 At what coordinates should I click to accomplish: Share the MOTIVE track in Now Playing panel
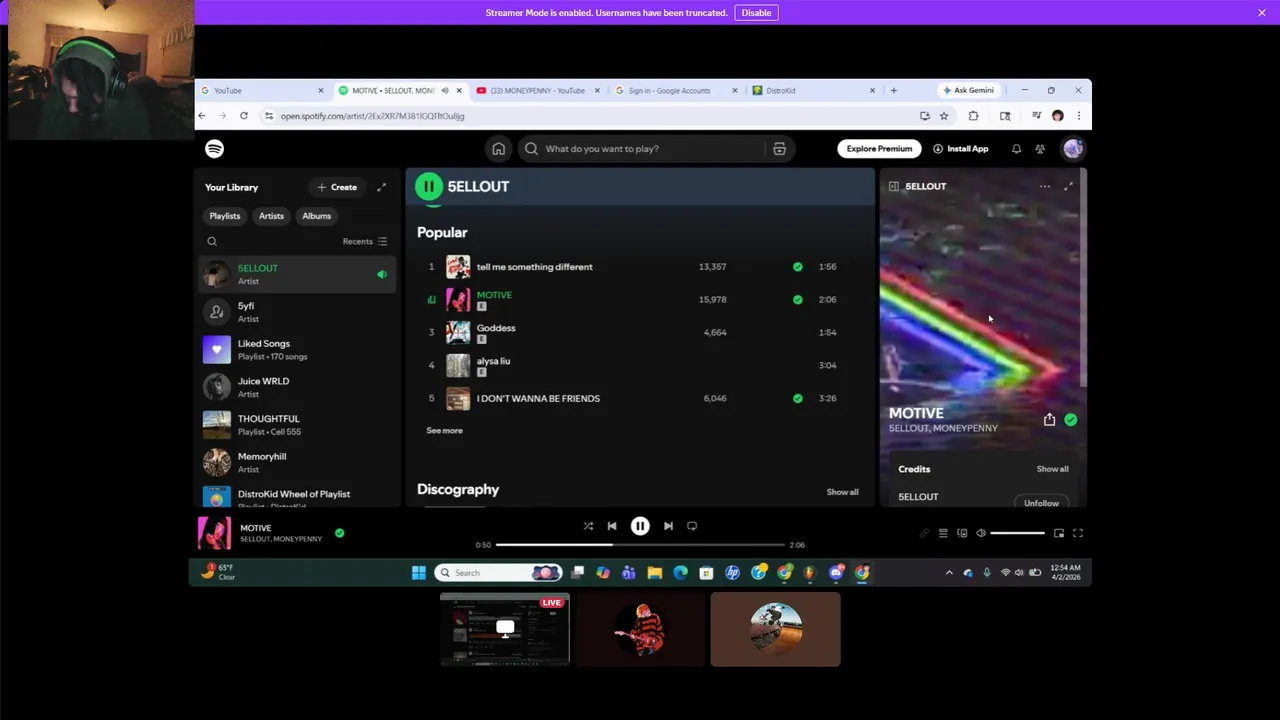tap(1049, 420)
